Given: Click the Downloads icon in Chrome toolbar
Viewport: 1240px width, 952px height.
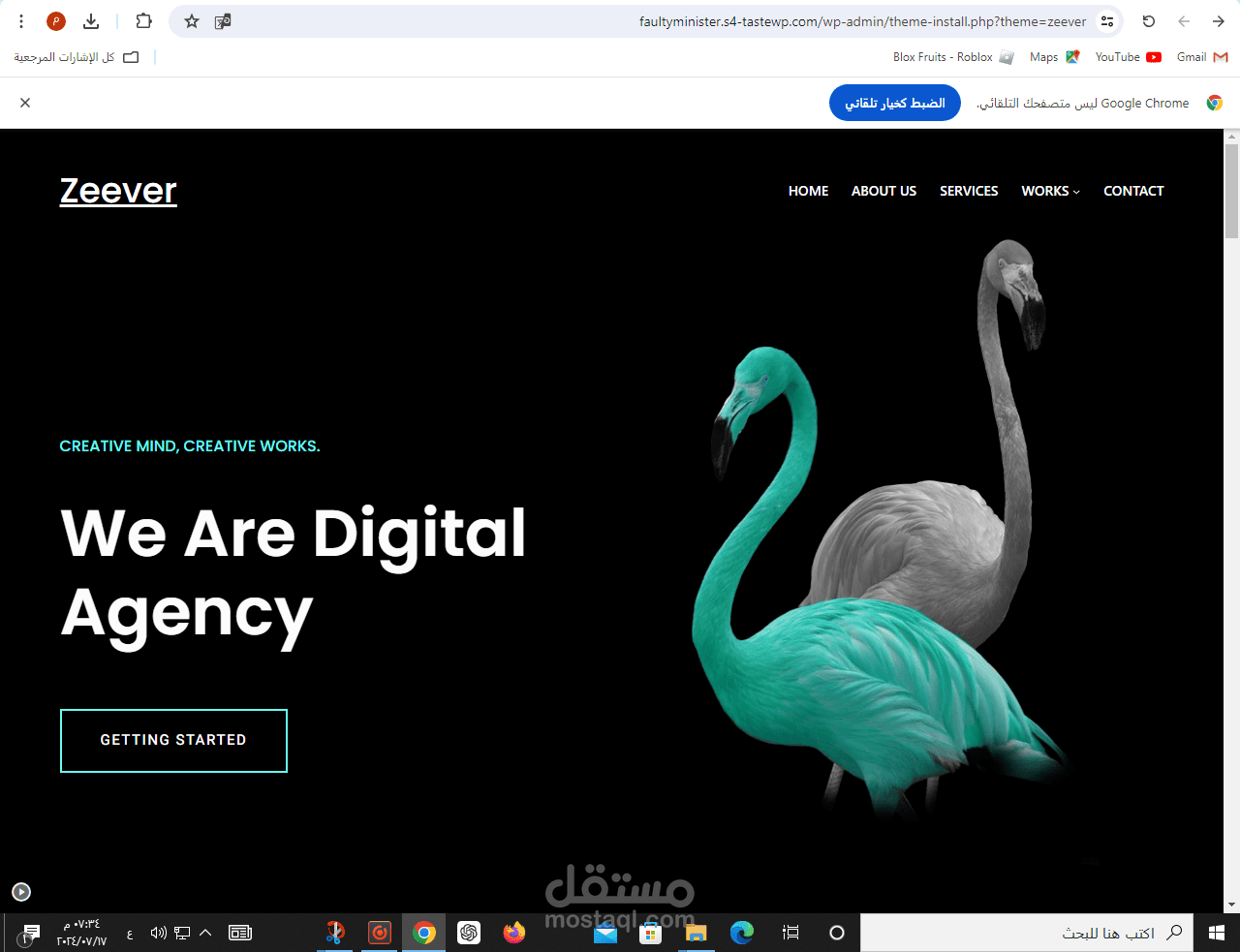Looking at the screenshot, I should coord(91,21).
